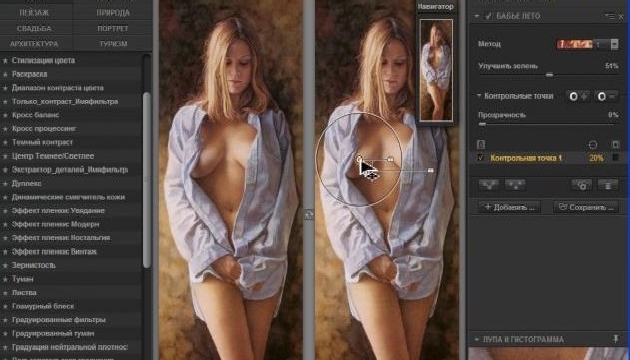Click the duplicate control point icon
Screen dimensions: 630x360
click(x=581, y=185)
